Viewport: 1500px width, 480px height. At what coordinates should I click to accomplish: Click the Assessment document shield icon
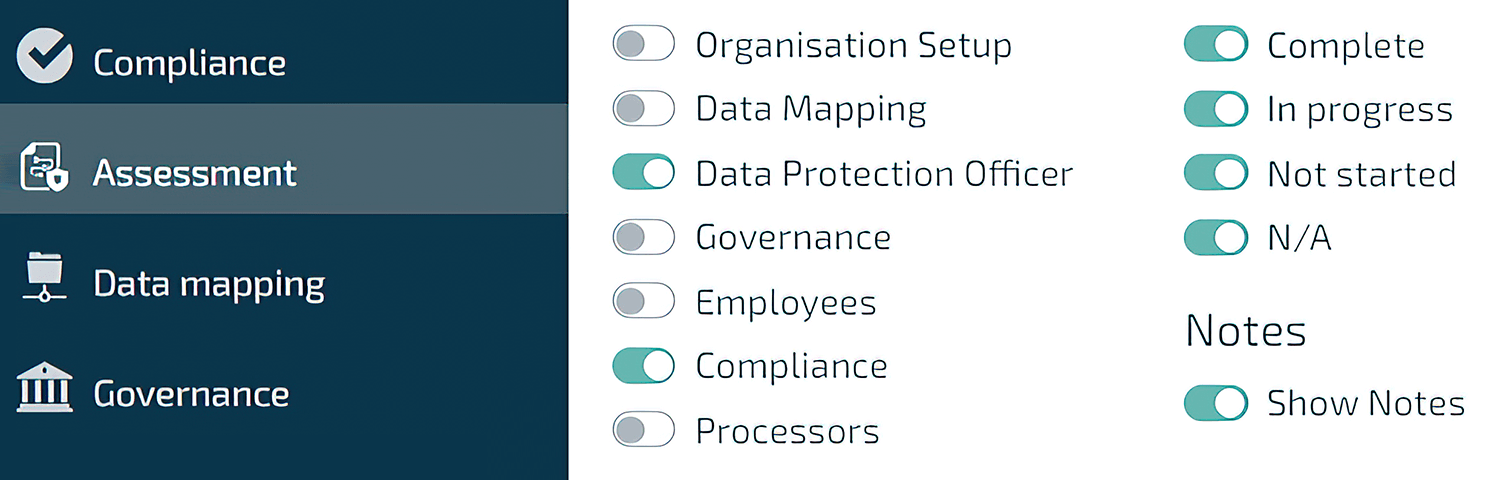point(45,168)
